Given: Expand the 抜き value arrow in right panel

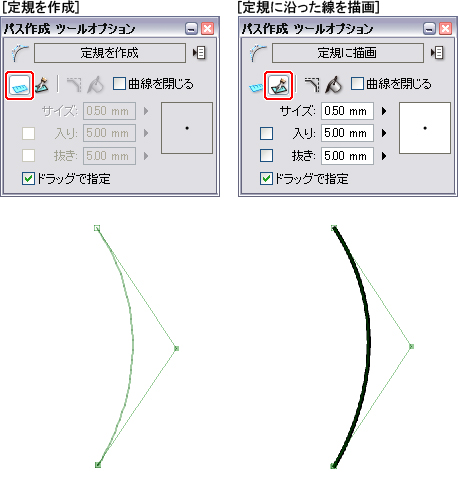Looking at the screenshot, I should 384,156.
